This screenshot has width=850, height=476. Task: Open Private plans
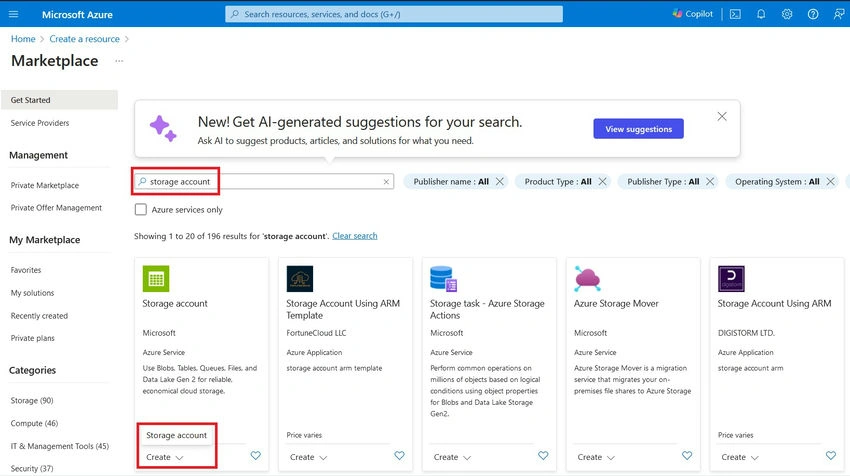(x=33, y=338)
